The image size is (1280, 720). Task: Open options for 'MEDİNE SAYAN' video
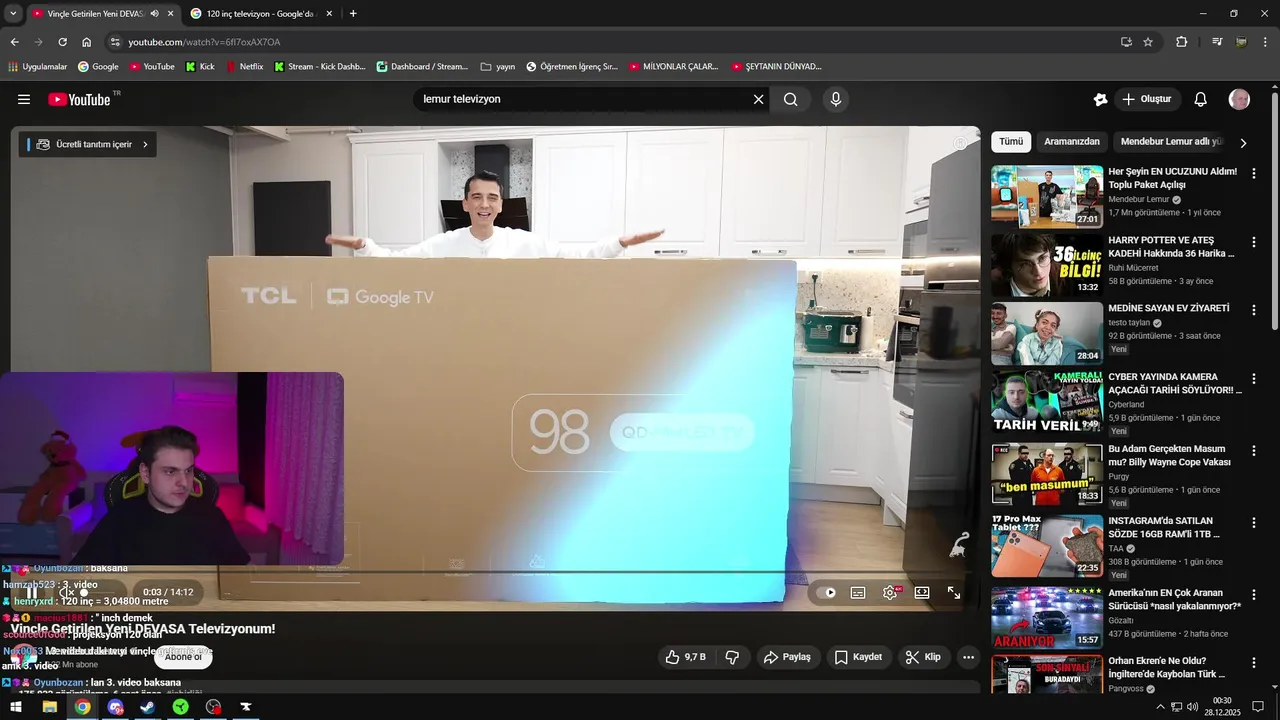coord(1254,310)
